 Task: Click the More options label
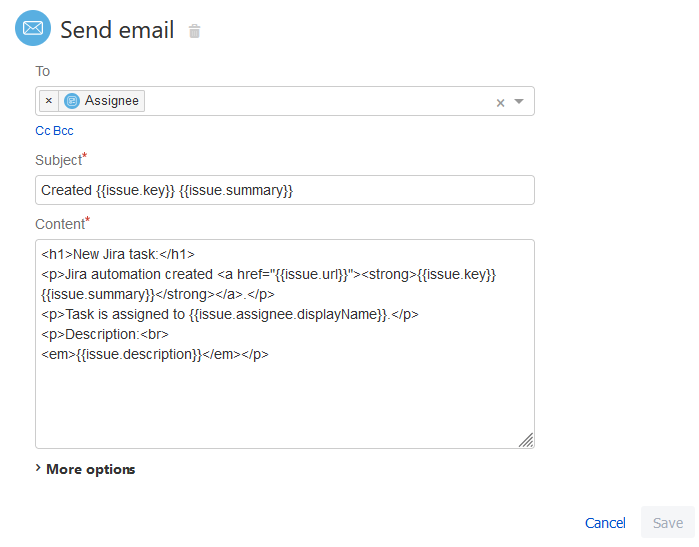[90, 469]
